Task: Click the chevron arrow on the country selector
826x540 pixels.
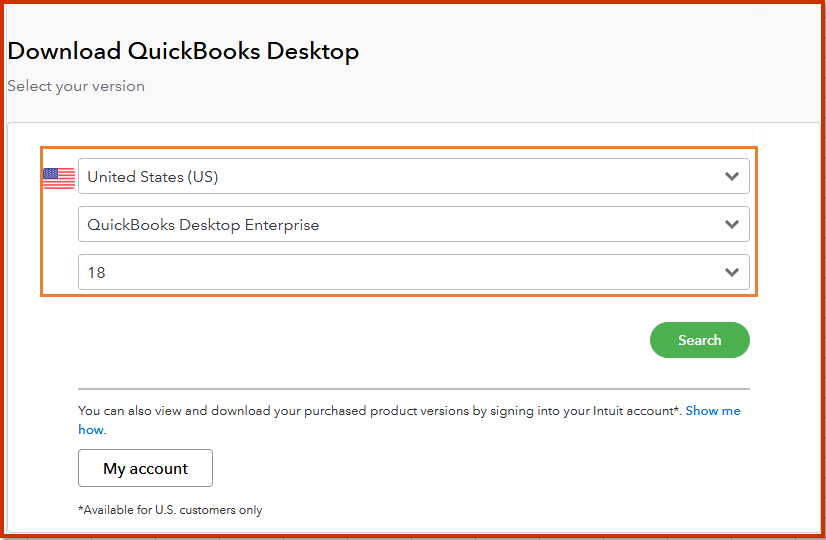Action: pyautogui.click(x=732, y=177)
